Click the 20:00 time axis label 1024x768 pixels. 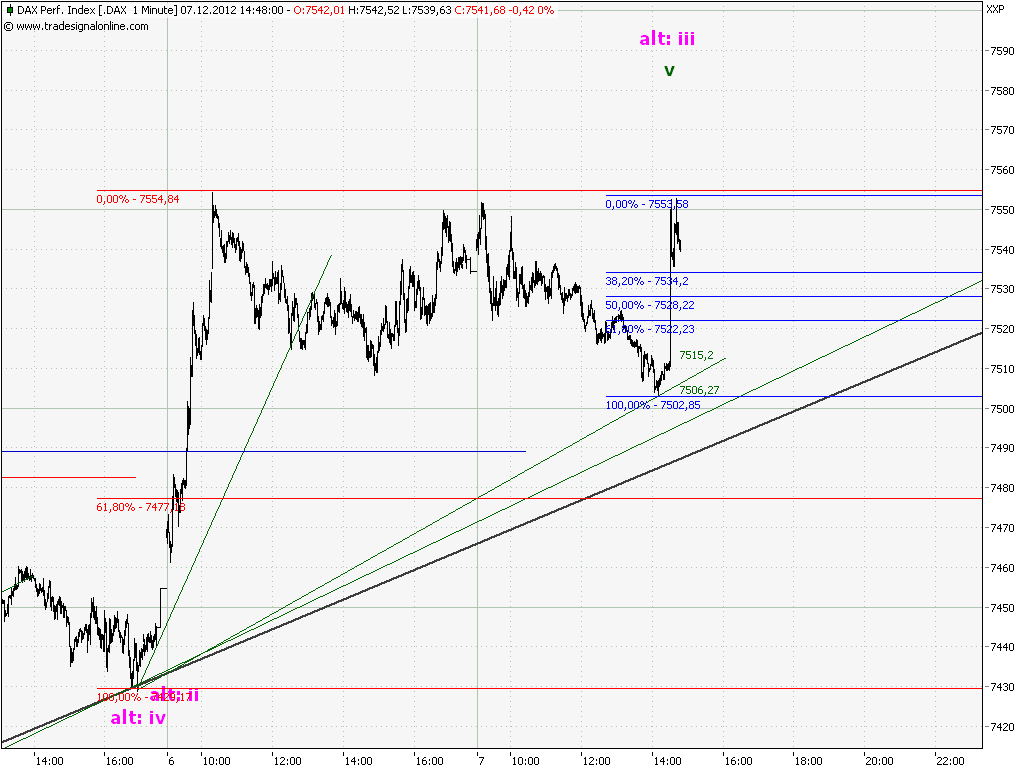coord(878,761)
